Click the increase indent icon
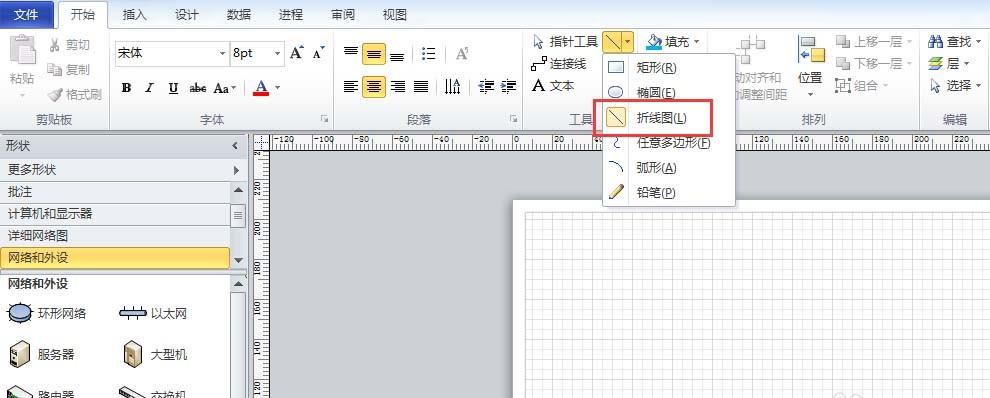Image resolution: width=990 pixels, height=398 pixels. tap(509, 86)
